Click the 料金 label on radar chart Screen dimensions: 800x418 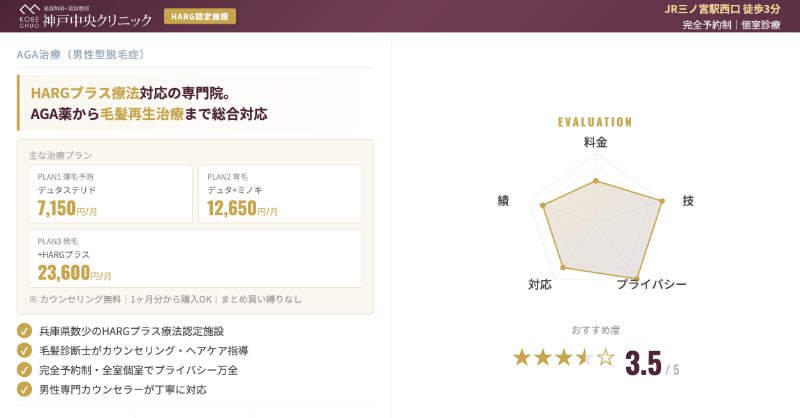595,143
